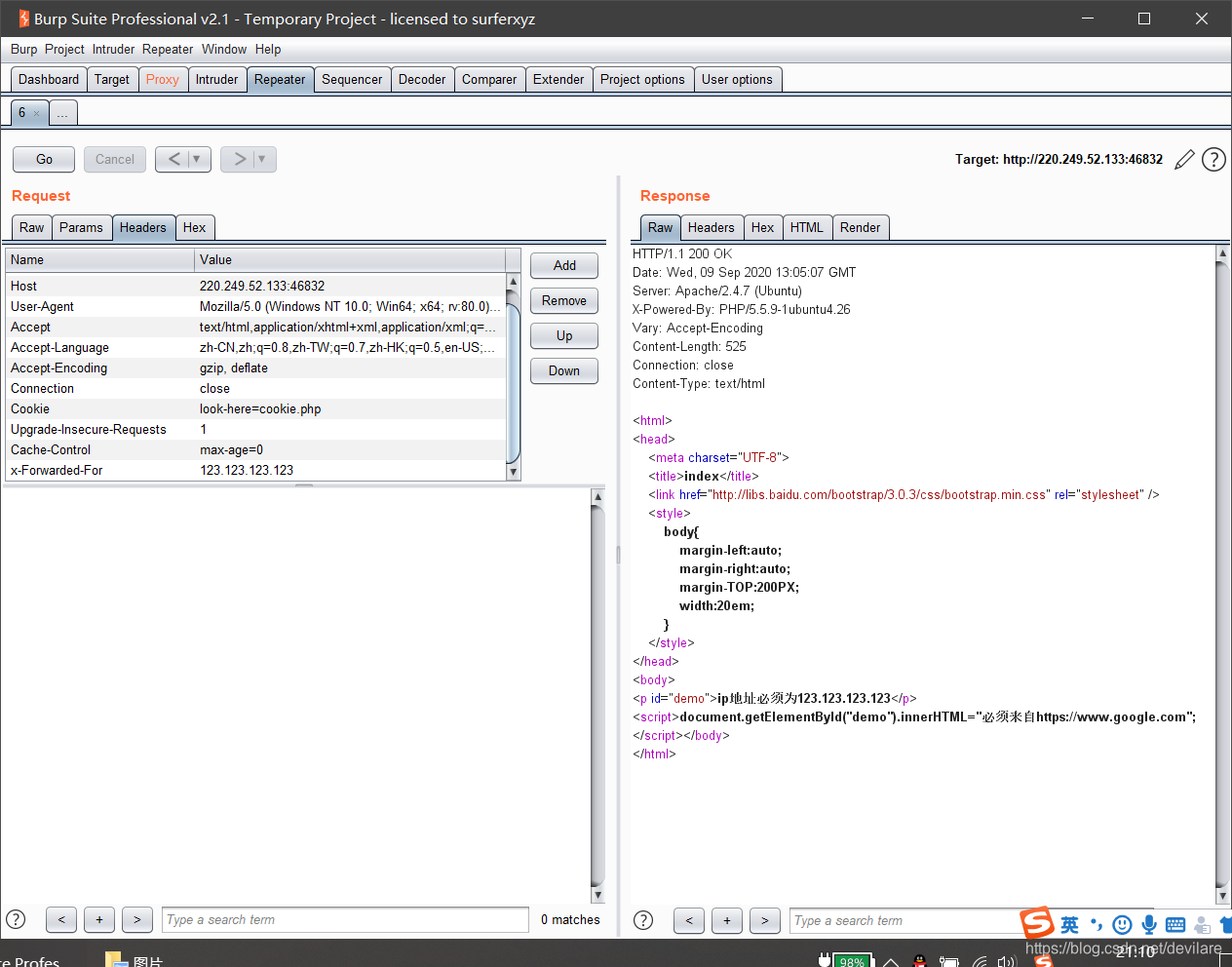Sort headers by Name column
This screenshot has height=967, width=1232.
tap(99, 260)
